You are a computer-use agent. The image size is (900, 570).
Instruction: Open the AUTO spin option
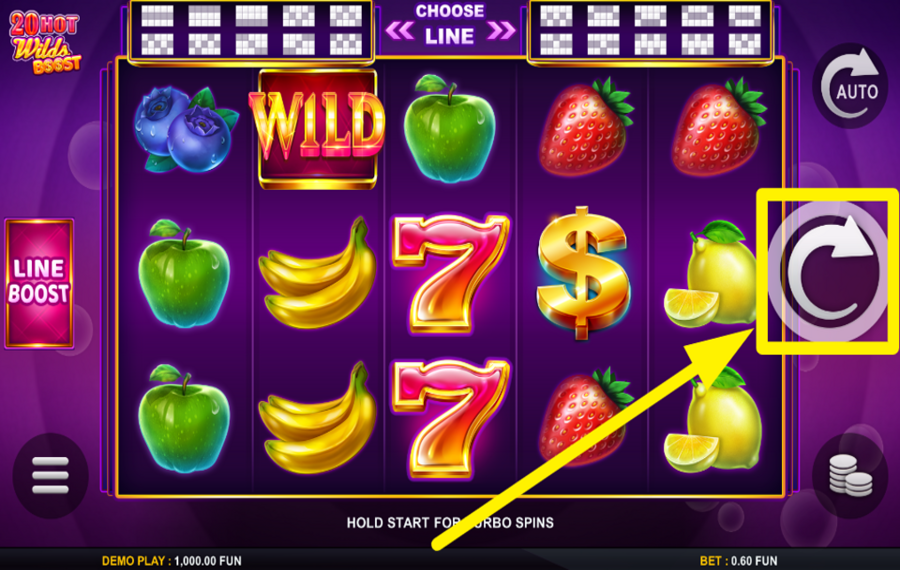(851, 85)
